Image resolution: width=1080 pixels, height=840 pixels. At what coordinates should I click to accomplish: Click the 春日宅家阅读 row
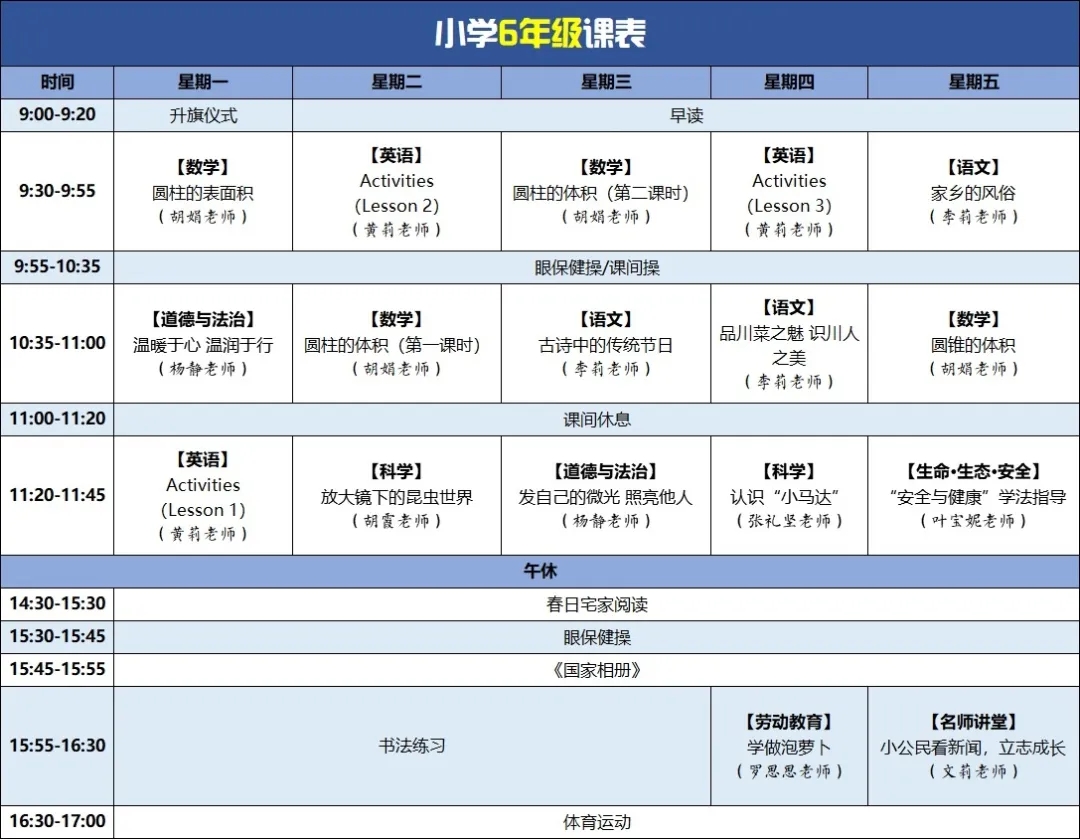tap(597, 604)
